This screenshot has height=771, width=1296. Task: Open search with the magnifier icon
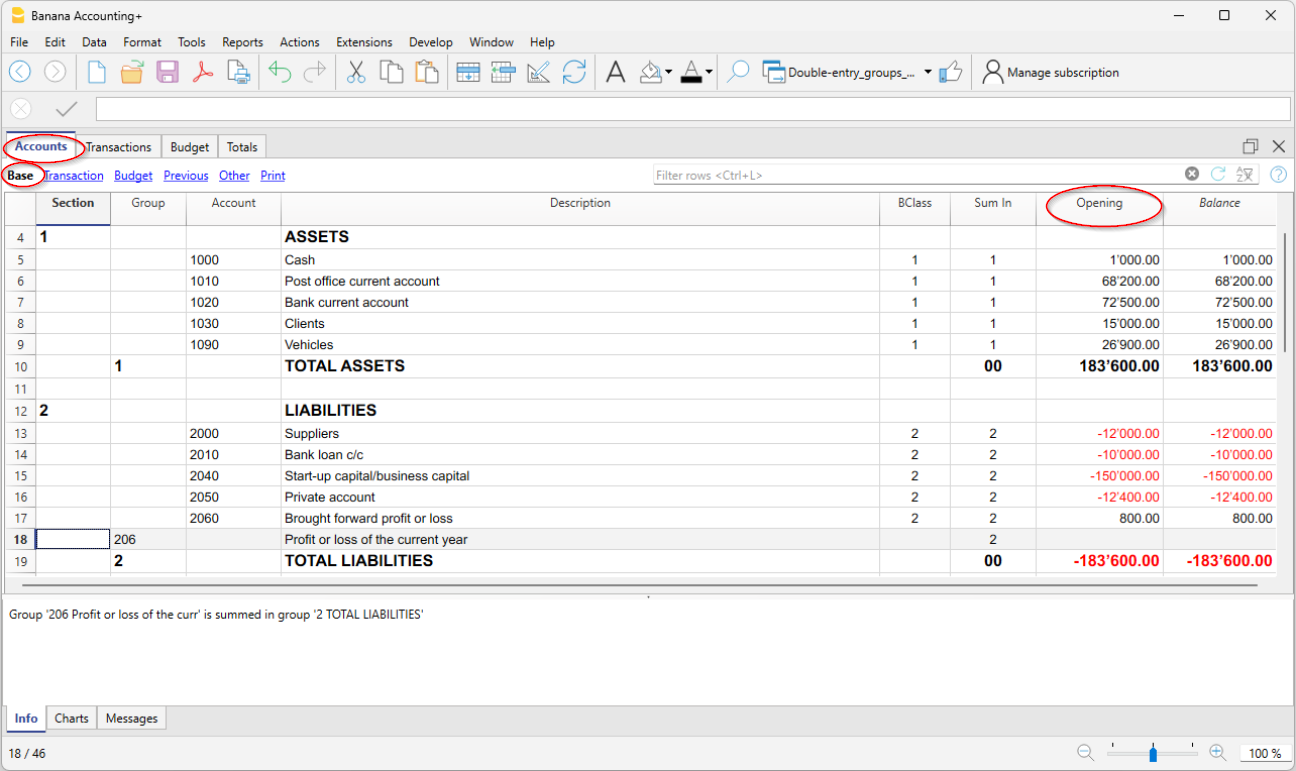coord(738,71)
